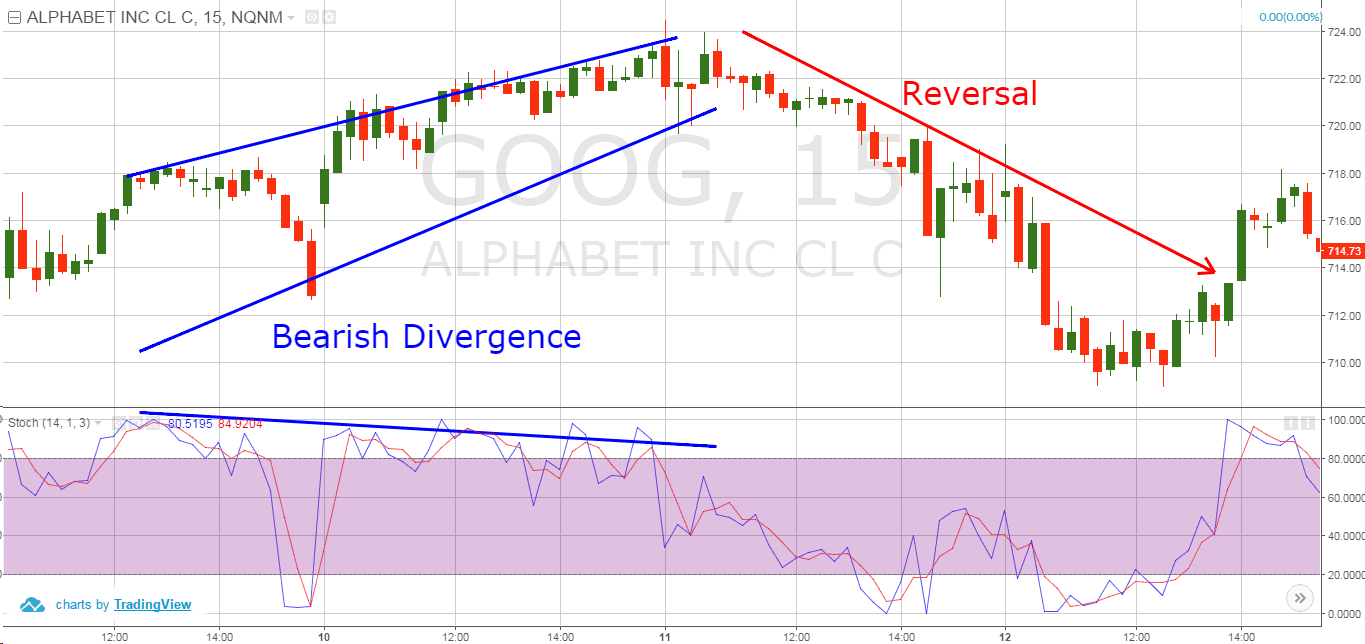1365x644 pixels.
Task: Click the eye icon beside the Stoch indicator
Action: [119, 424]
